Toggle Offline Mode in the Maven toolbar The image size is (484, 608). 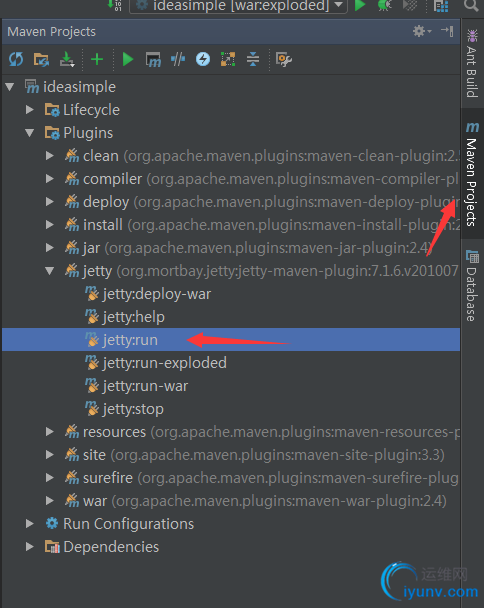tap(178, 59)
